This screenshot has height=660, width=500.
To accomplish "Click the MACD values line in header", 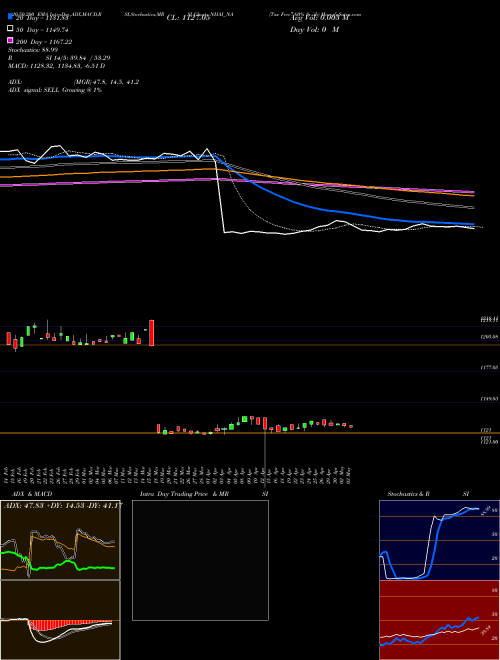I will coord(56,66).
